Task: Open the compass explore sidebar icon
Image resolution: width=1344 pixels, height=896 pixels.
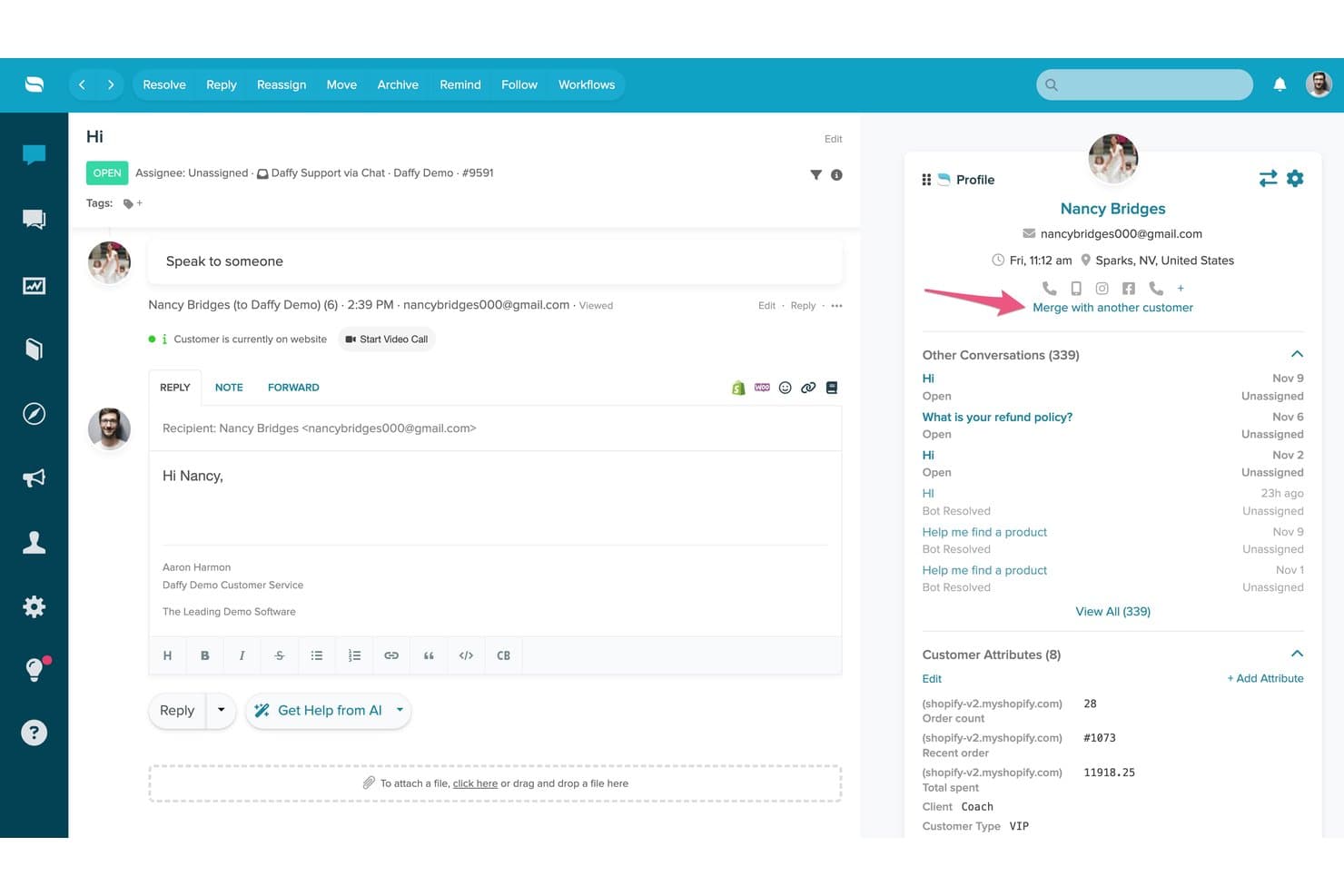Action: 34,414
